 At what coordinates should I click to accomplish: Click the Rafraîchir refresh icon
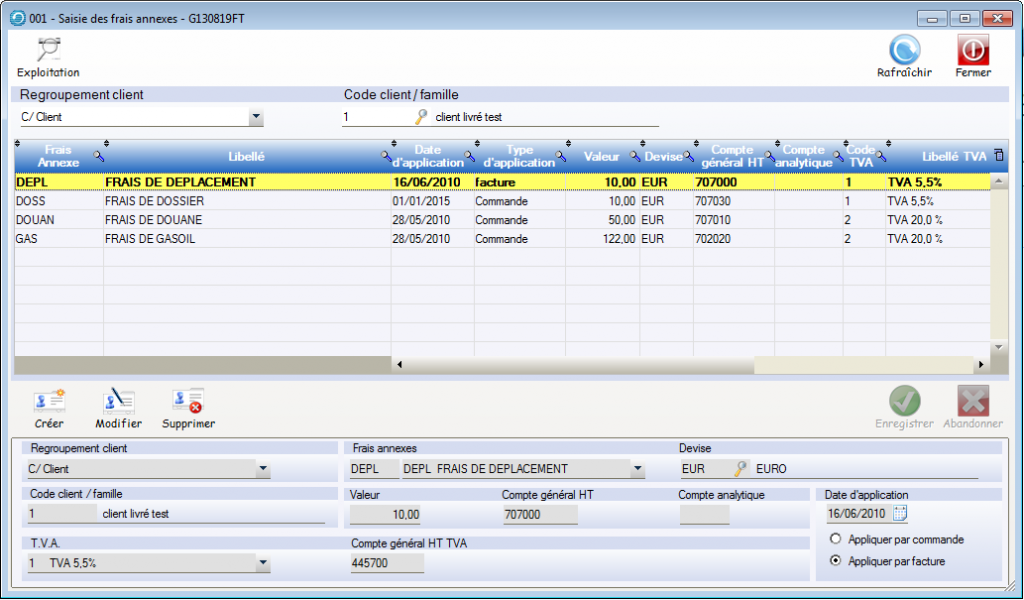click(x=904, y=50)
